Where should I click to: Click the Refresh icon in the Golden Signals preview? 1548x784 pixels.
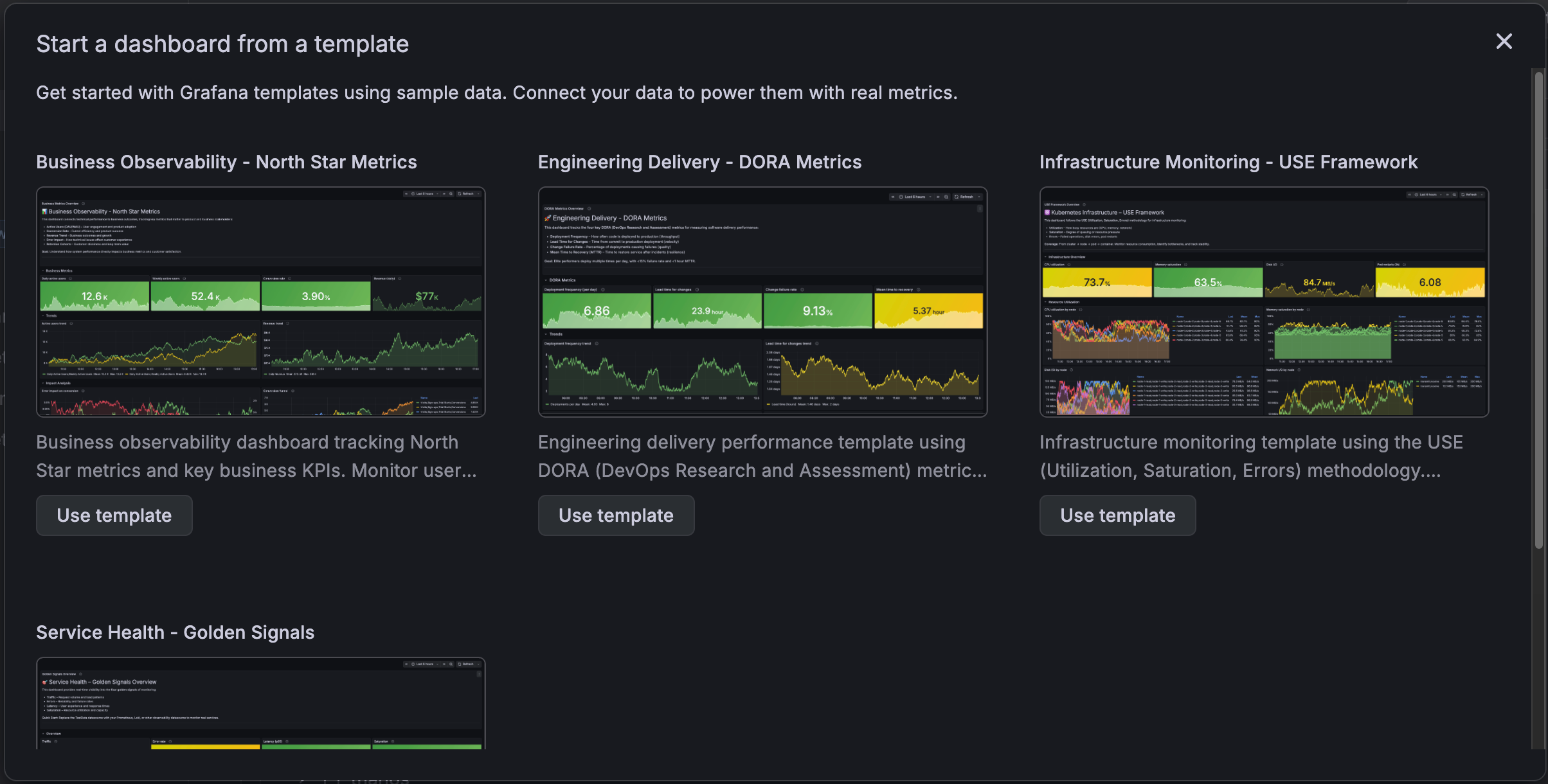(460, 664)
